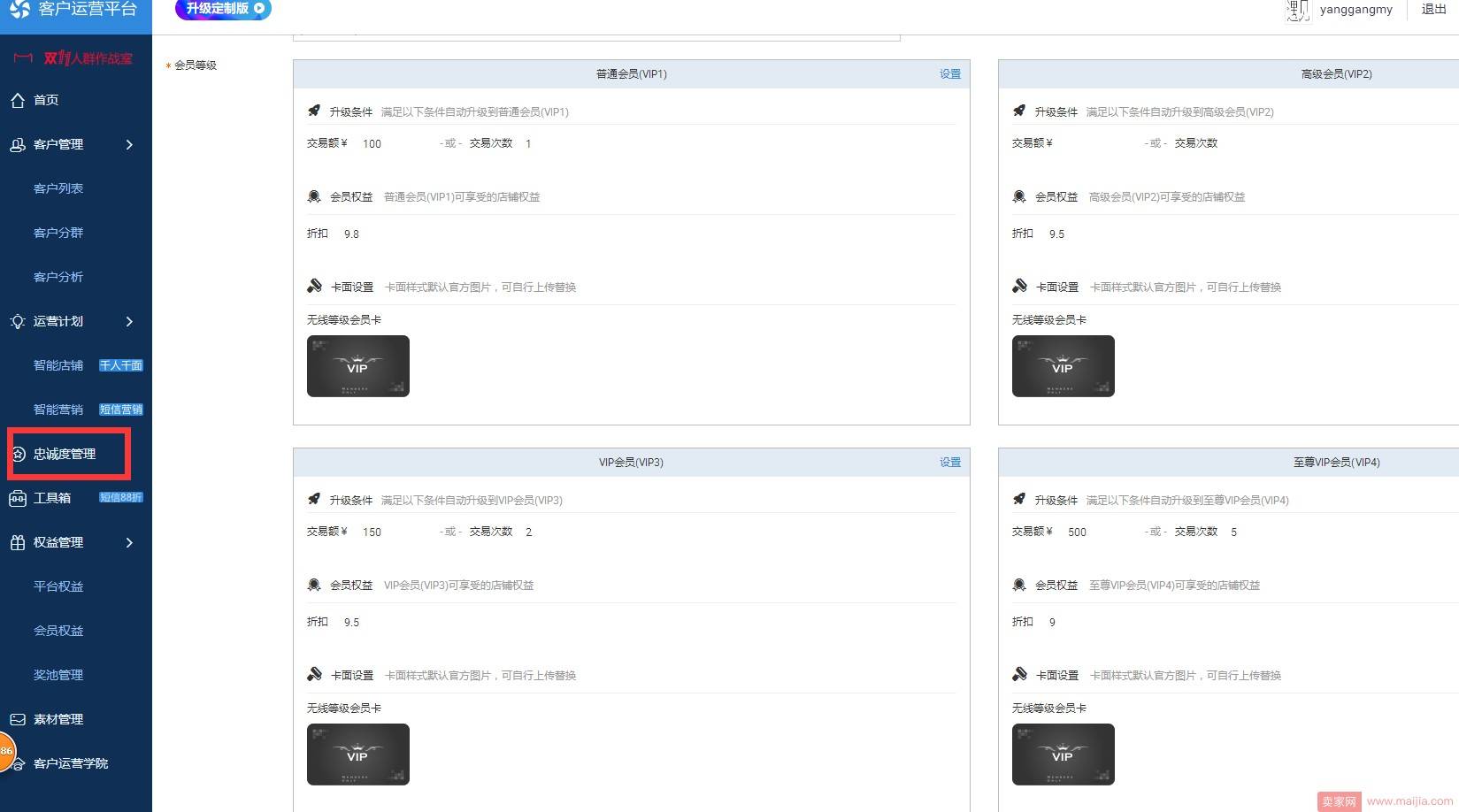
Task: Click VIP4 交易额 value 500
Action: (x=1077, y=532)
